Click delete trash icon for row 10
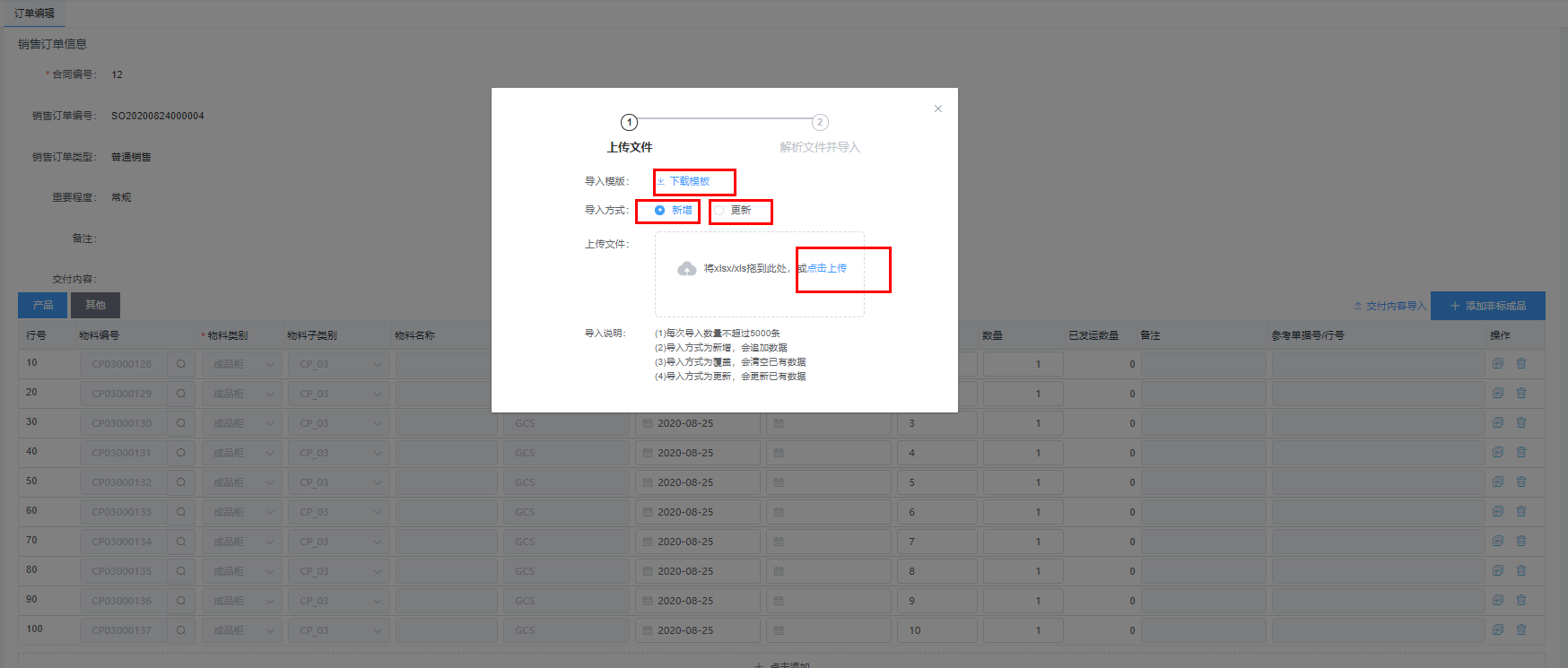 point(1520,363)
